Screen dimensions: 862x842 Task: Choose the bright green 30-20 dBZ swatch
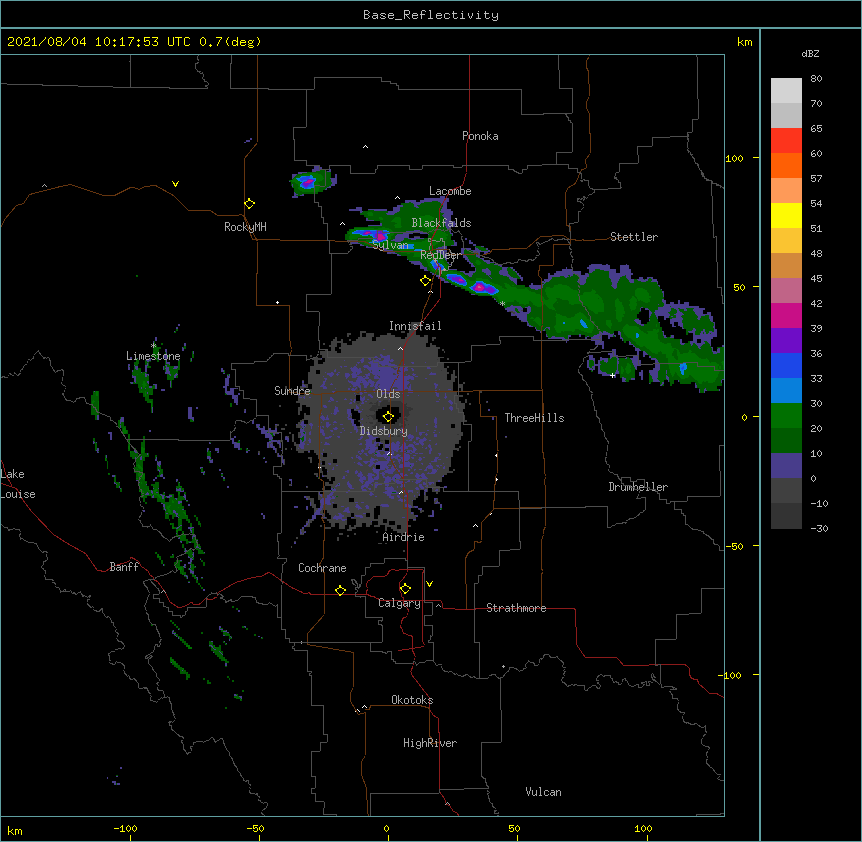[x=786, y=416]
